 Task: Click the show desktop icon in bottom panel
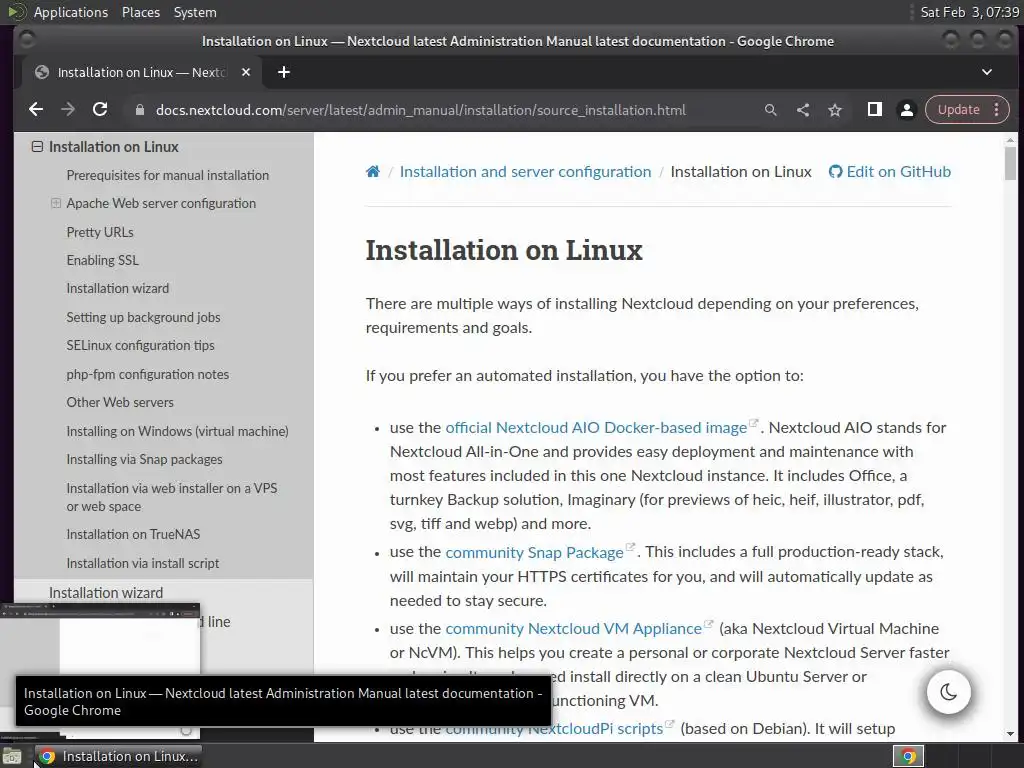coord(12,757)
